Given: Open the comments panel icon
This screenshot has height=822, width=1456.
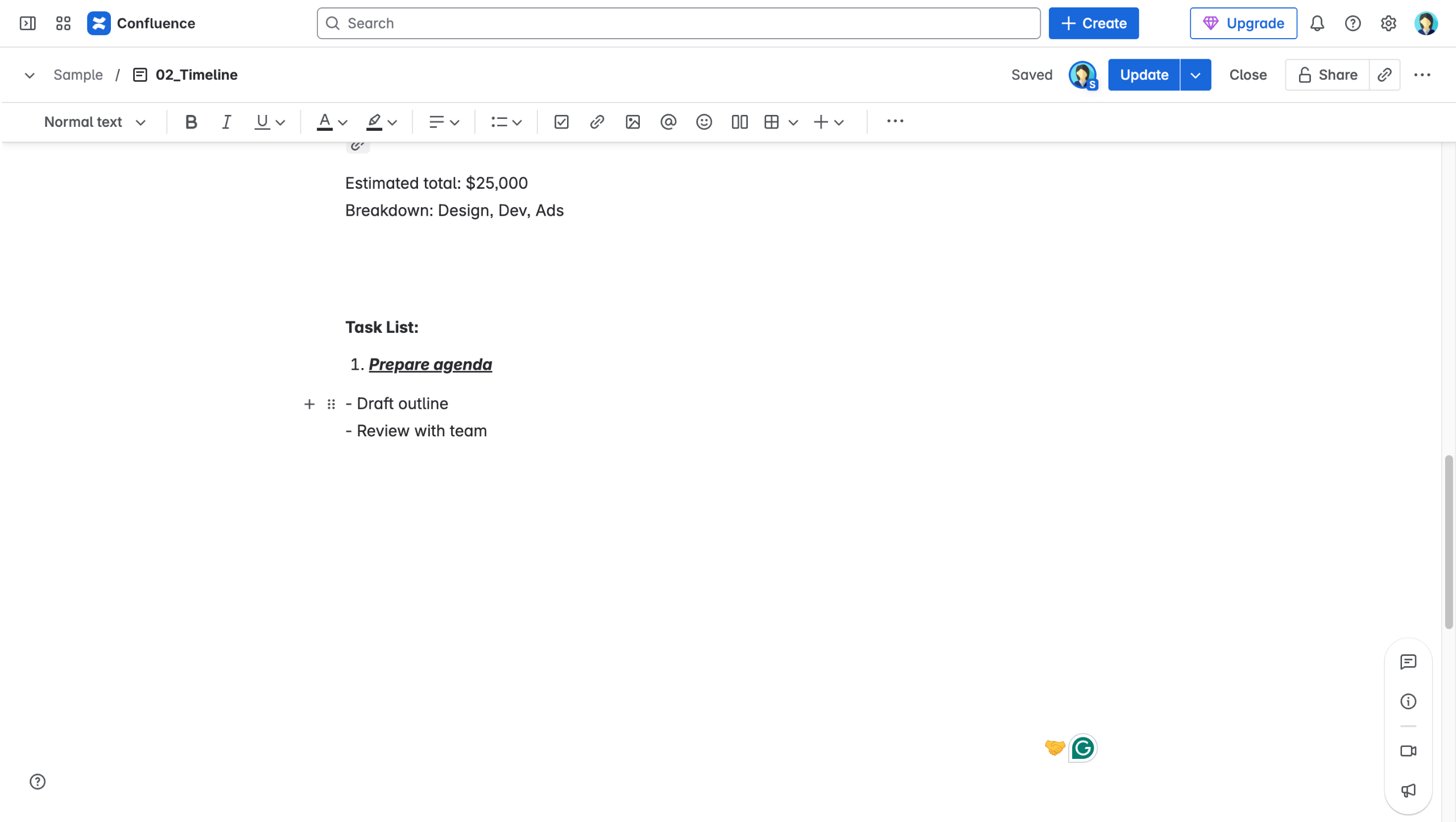Looking at the screenshot, I should pos(1408,662).
